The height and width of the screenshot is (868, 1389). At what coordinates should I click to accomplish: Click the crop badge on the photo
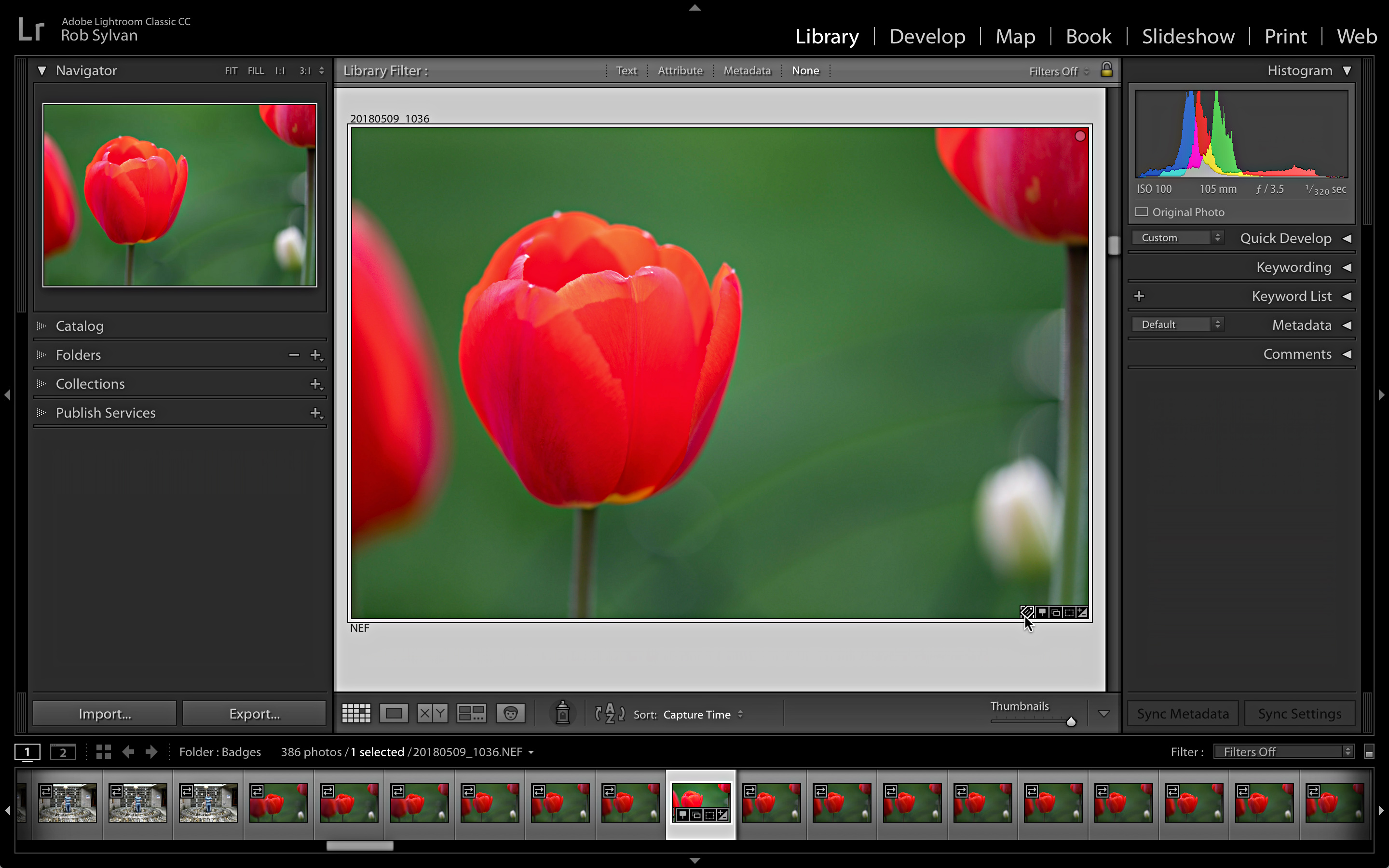click(x=1069, y=612)
